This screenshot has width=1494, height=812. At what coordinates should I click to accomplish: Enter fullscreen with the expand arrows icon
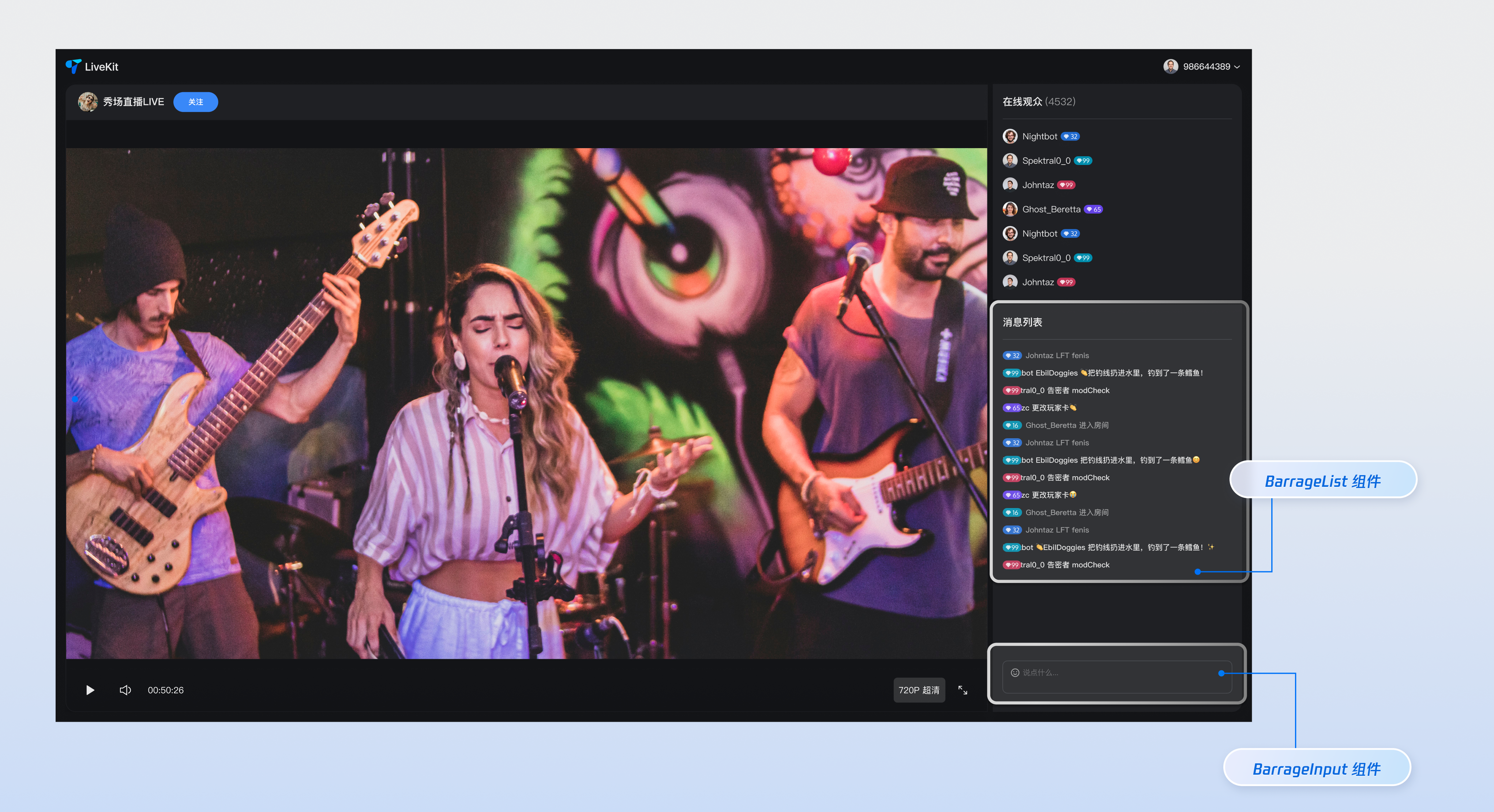[963, 689]
